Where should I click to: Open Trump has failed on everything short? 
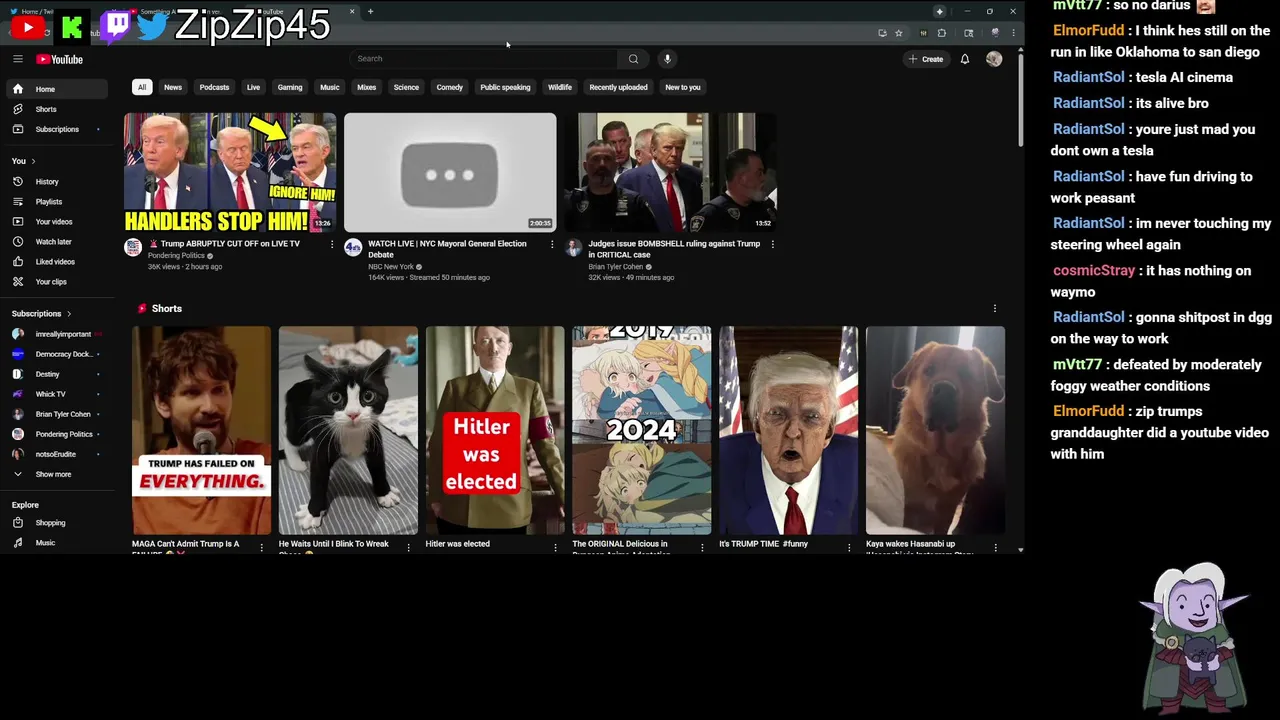coord(201,430)
